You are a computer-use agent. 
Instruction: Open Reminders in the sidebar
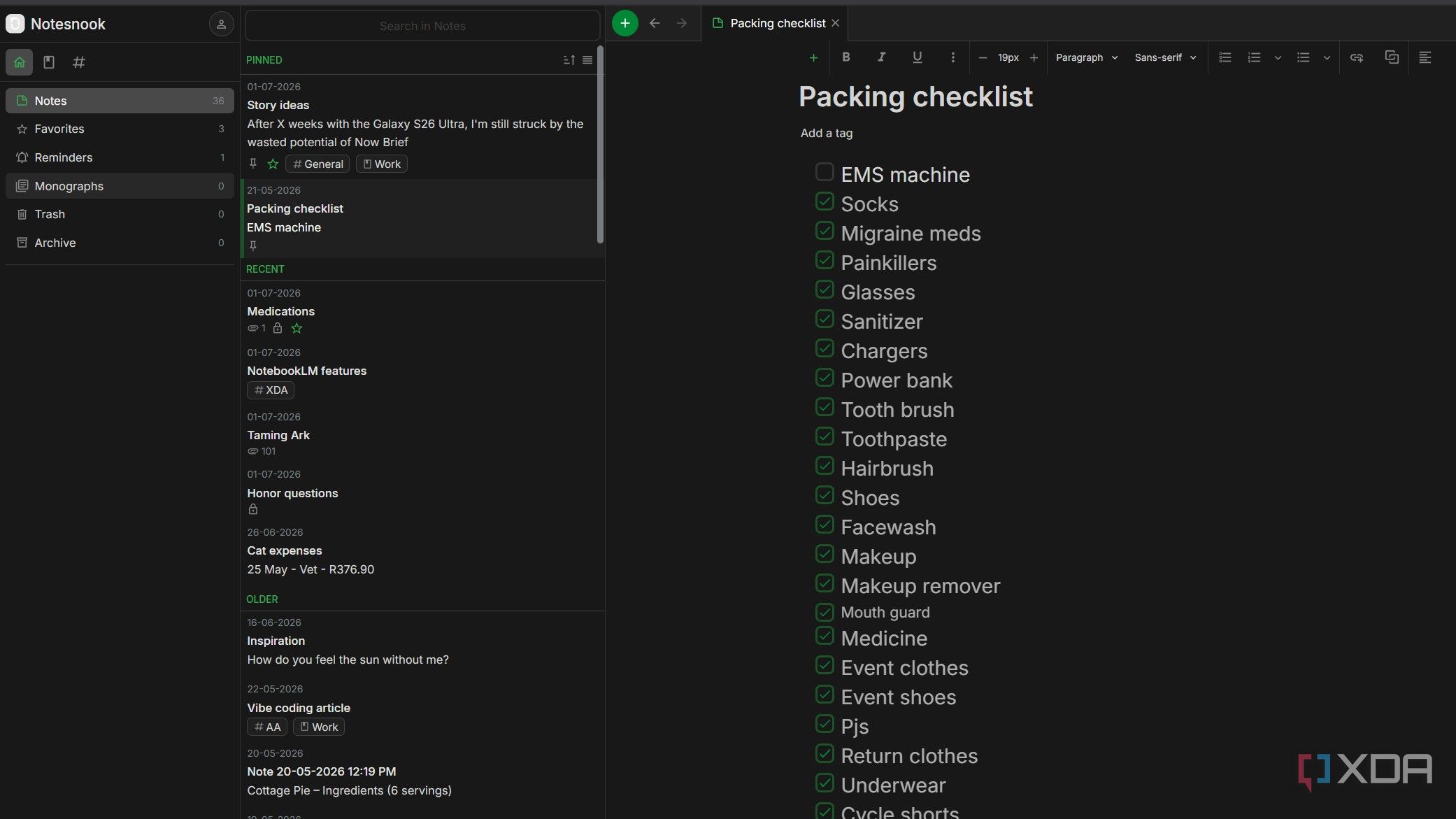click(x=120, y=157)
